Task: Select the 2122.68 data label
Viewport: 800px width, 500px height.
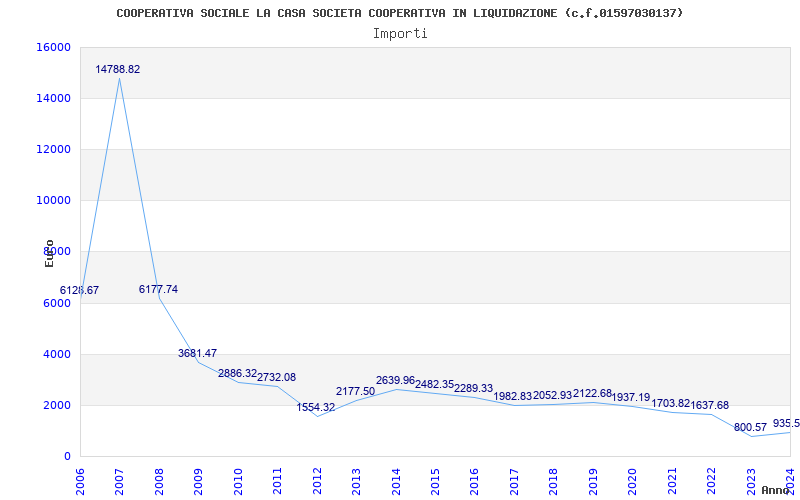Action: pos(592,393)
